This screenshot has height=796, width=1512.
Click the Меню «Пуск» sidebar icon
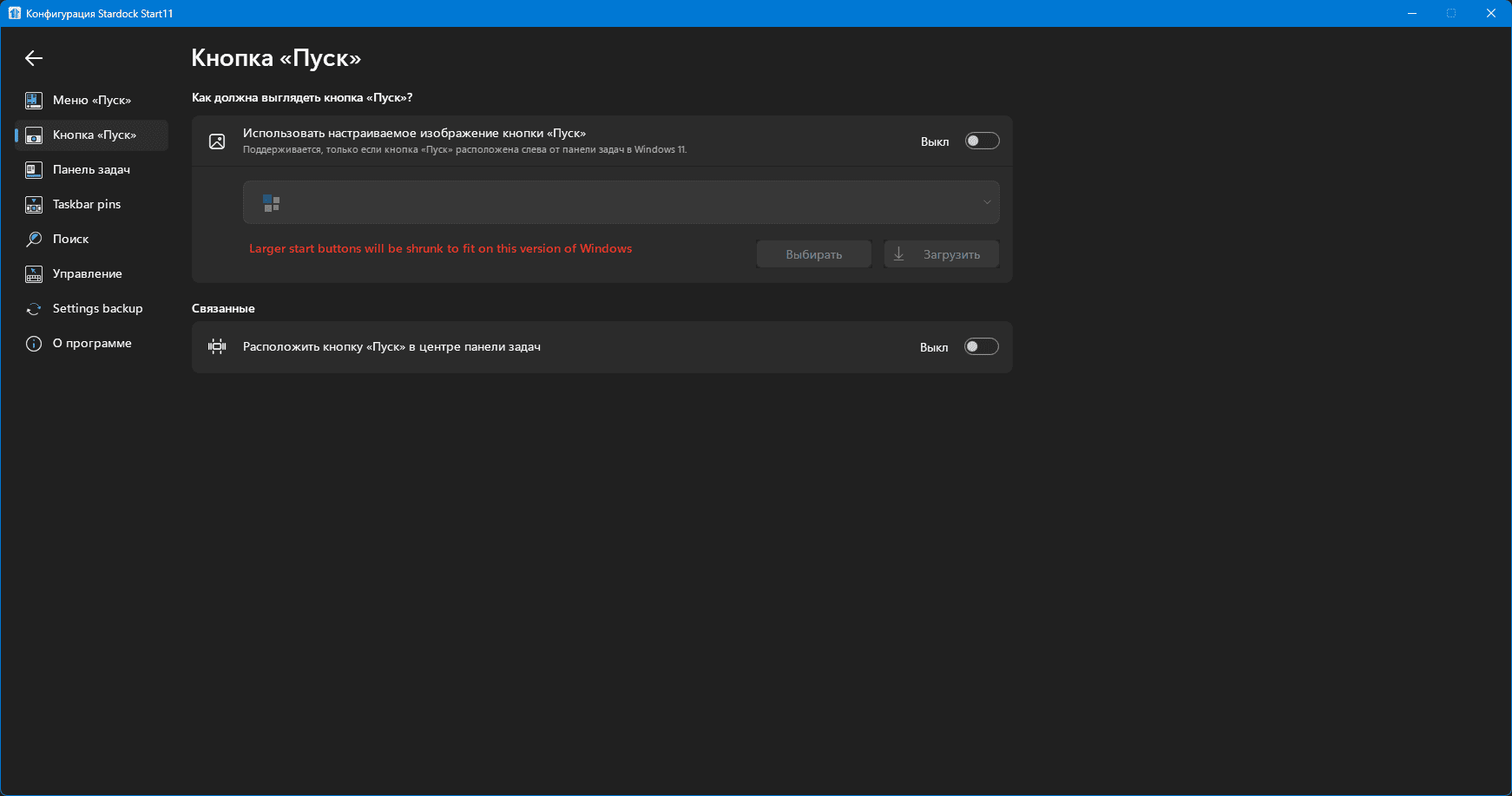pos(34,101)
